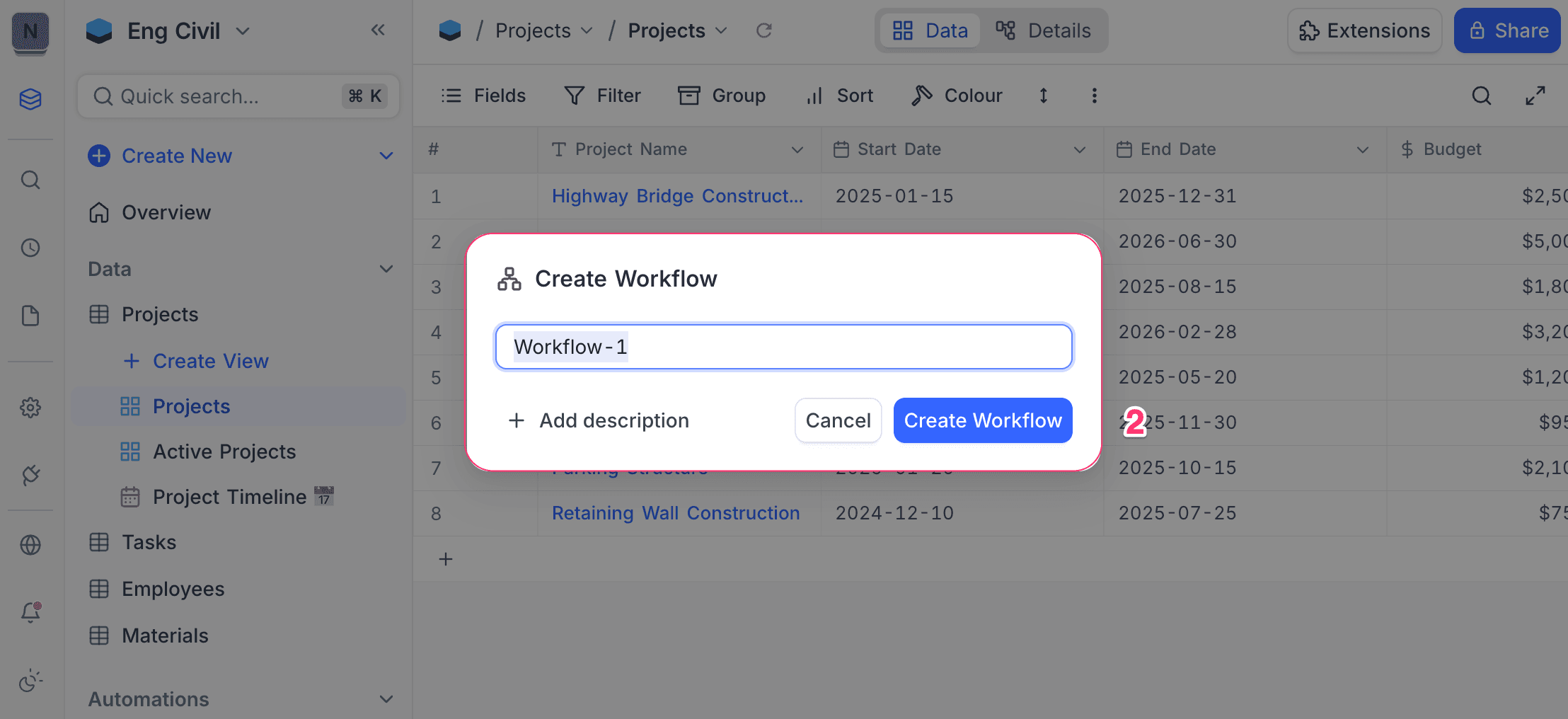Click the Create Workflow button in dialog
The height and width of the screenshot is (719, 1568).
coord(982,420)
